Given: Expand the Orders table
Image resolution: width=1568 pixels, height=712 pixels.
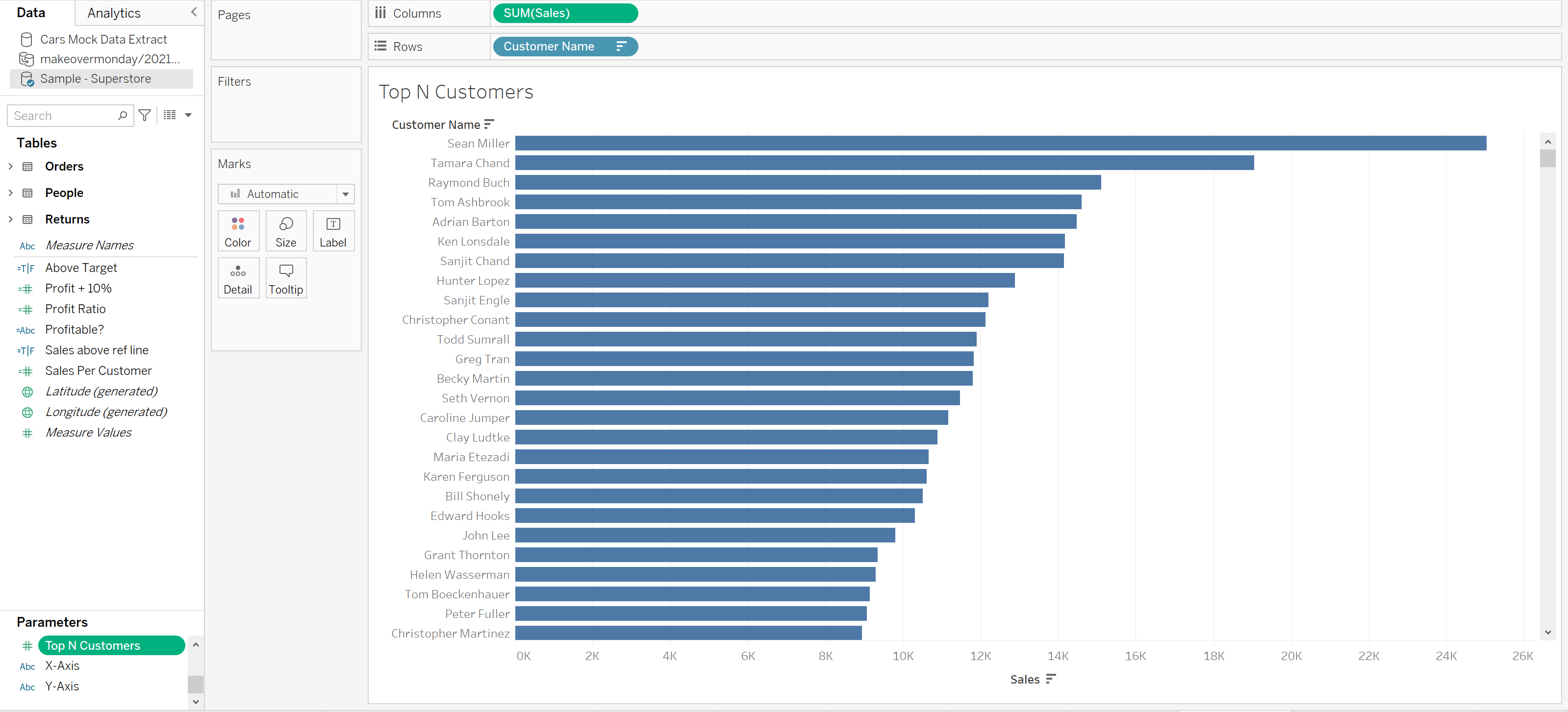Looking at the screenshot, I should click(10, 166).
